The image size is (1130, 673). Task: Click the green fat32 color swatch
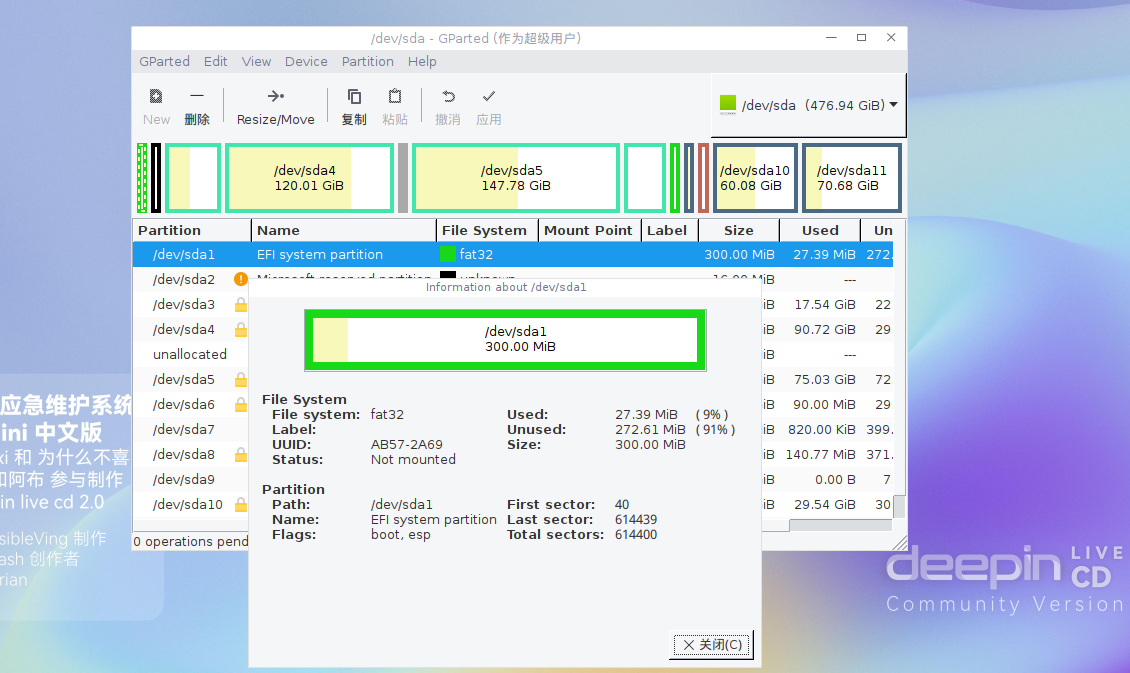(x=447, y=255)
